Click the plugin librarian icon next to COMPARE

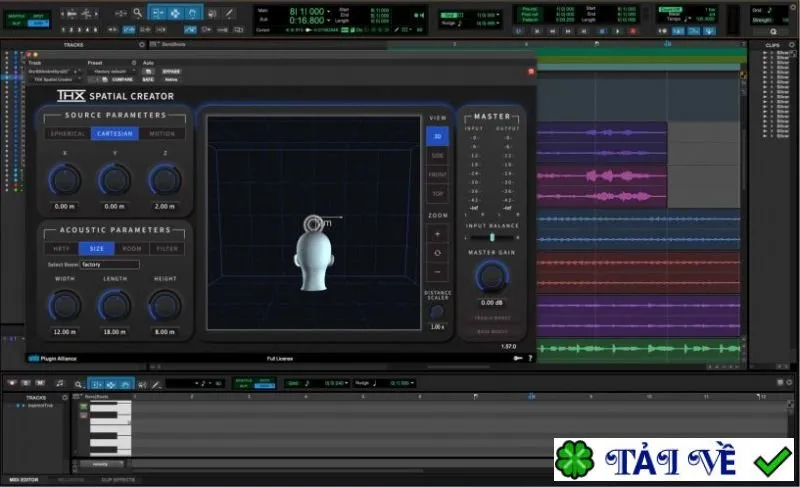click(105, 80)
